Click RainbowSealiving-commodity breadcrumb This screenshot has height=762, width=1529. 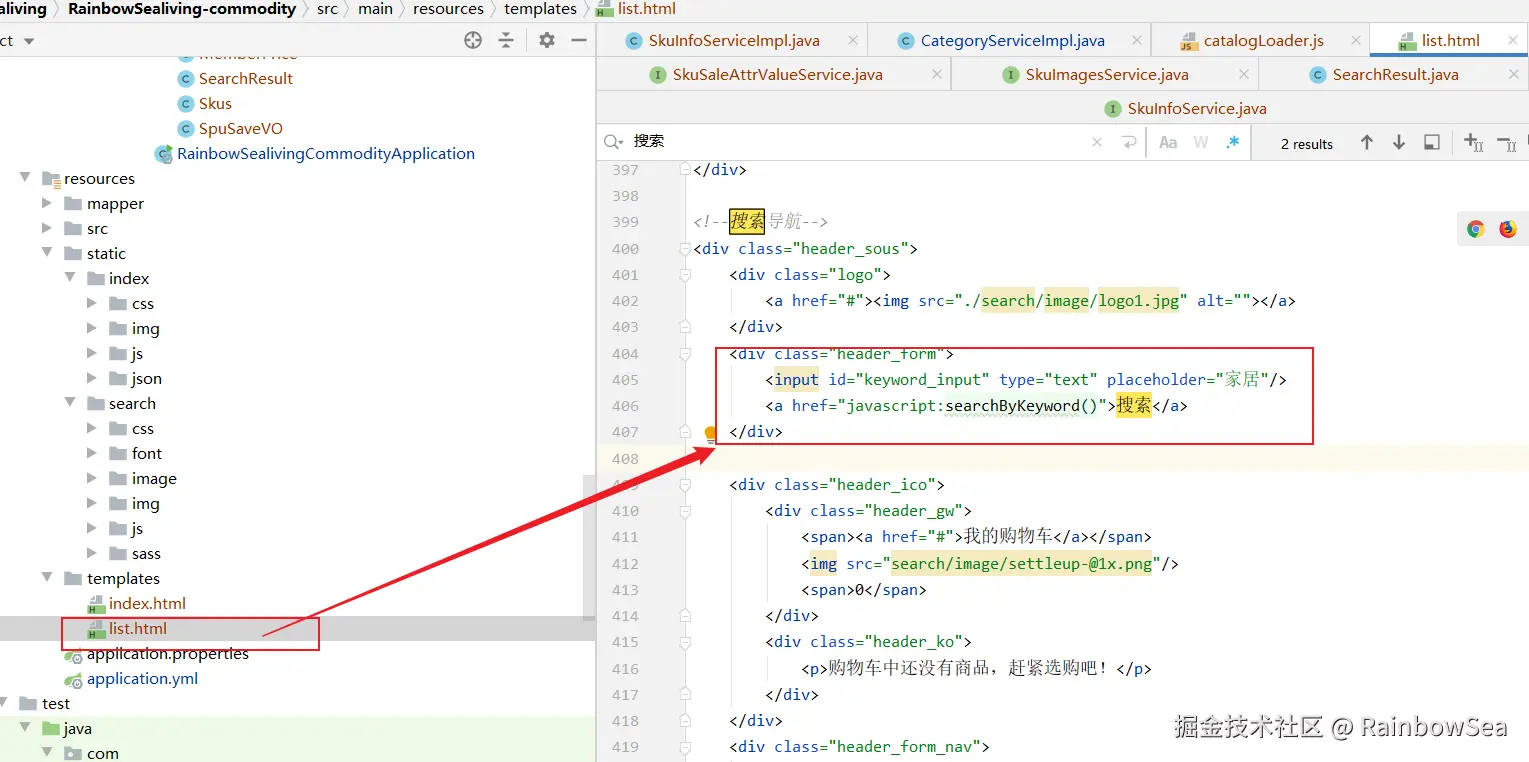tap(182, 9)
